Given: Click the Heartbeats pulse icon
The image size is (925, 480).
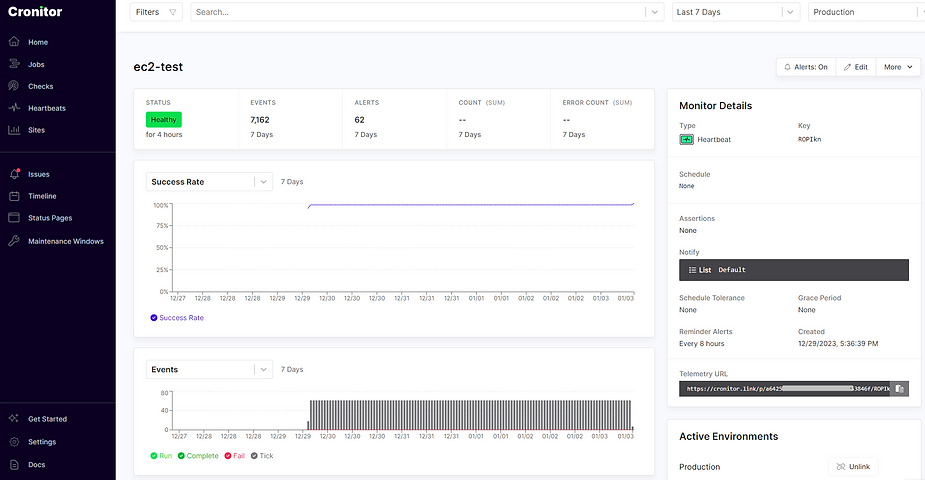Looking at the screenshot, I should point(14,108).
